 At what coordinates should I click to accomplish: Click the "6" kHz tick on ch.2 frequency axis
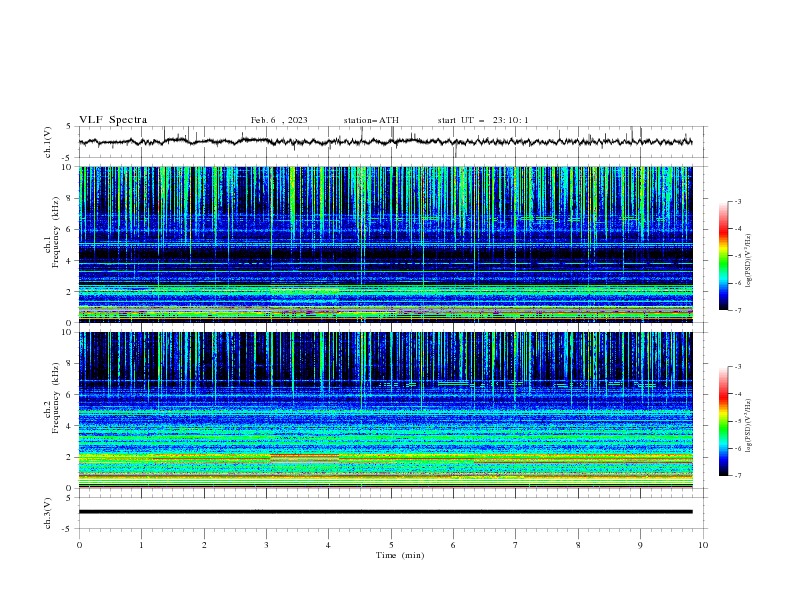click(x=71, y=395)
